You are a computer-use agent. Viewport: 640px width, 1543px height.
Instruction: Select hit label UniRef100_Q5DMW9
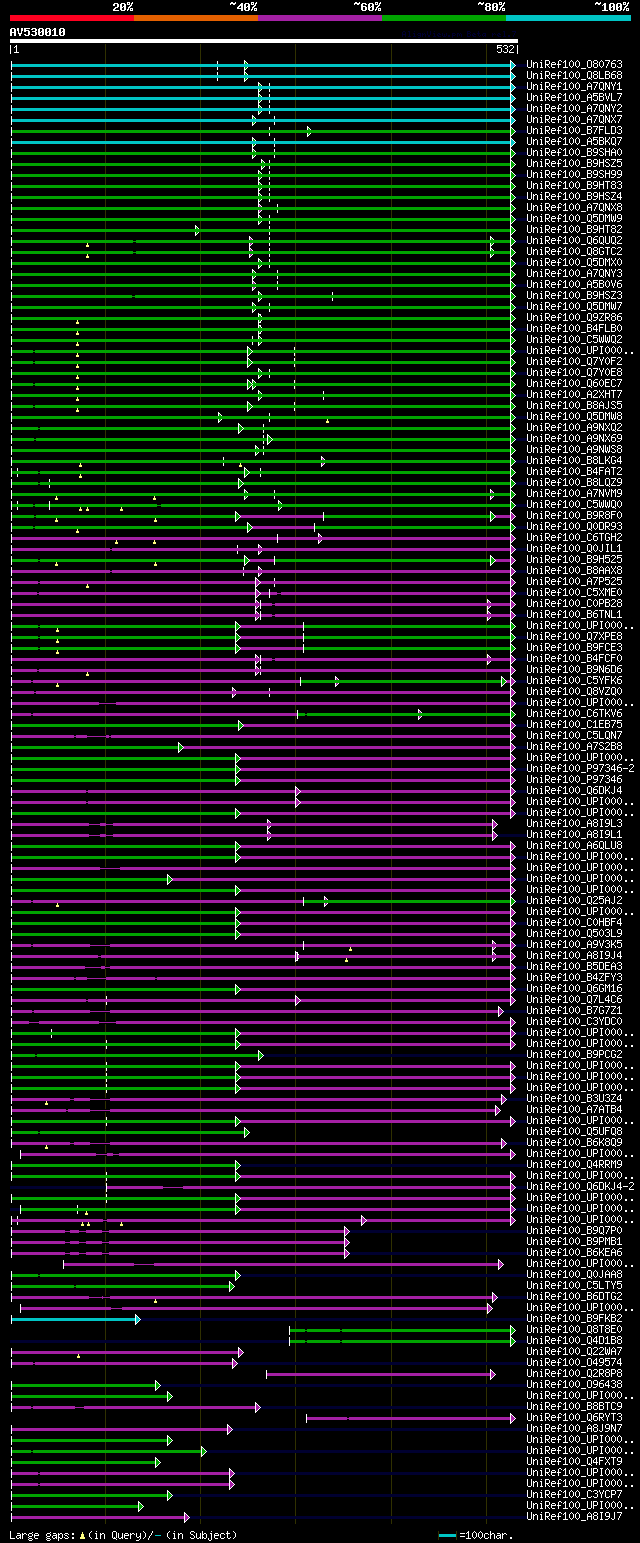[574, 218]
